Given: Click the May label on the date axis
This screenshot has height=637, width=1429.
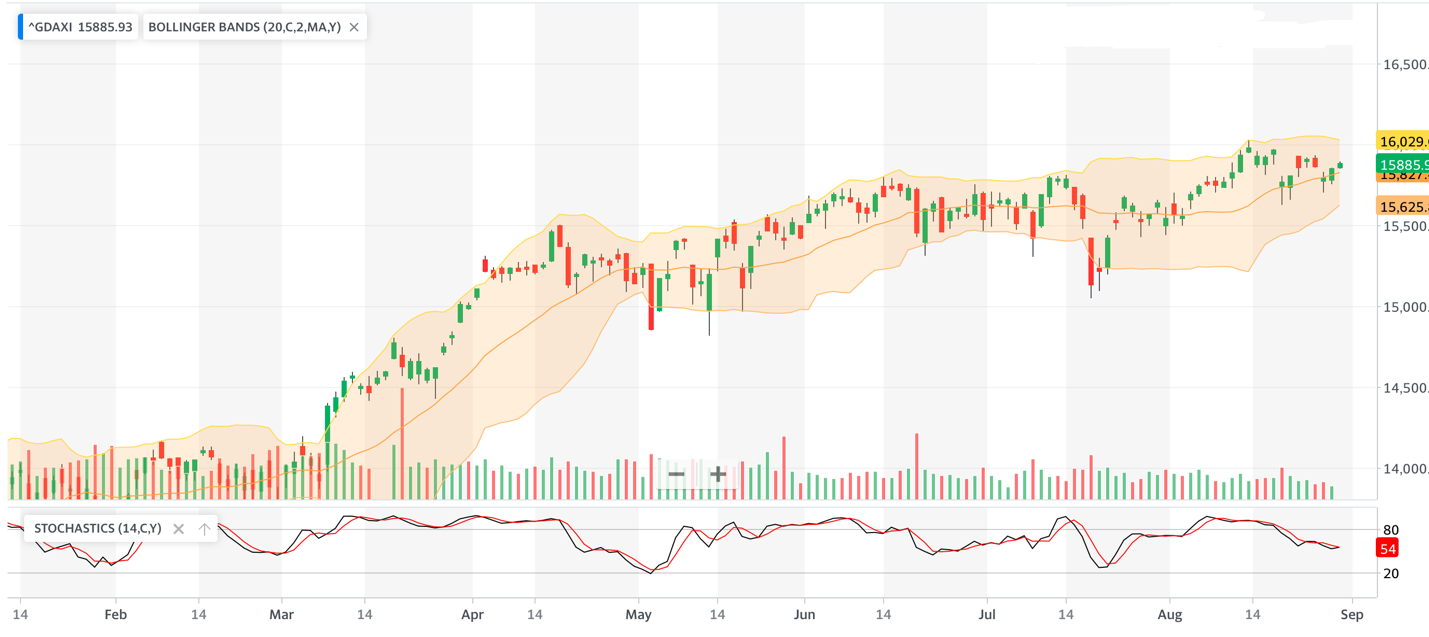Looking at the screenshot, I should click(637, 614).
